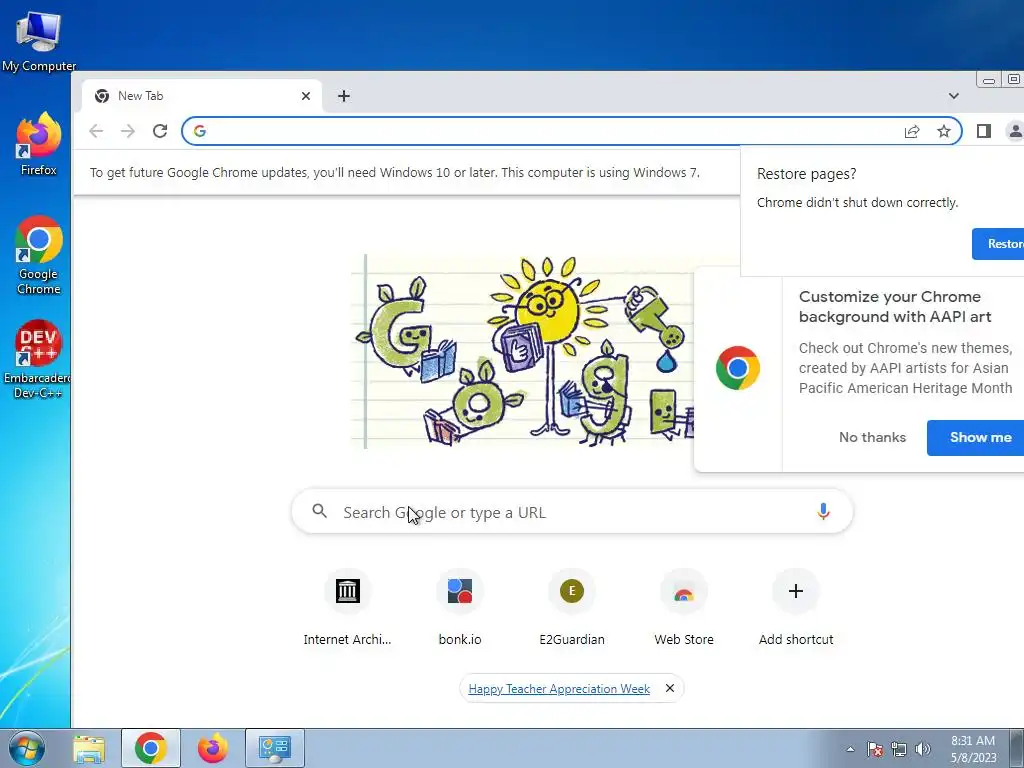This screenshot has height=768, width=1024.
Task: Click the Windows 10 update notice text
Action: tap(394, 173)
